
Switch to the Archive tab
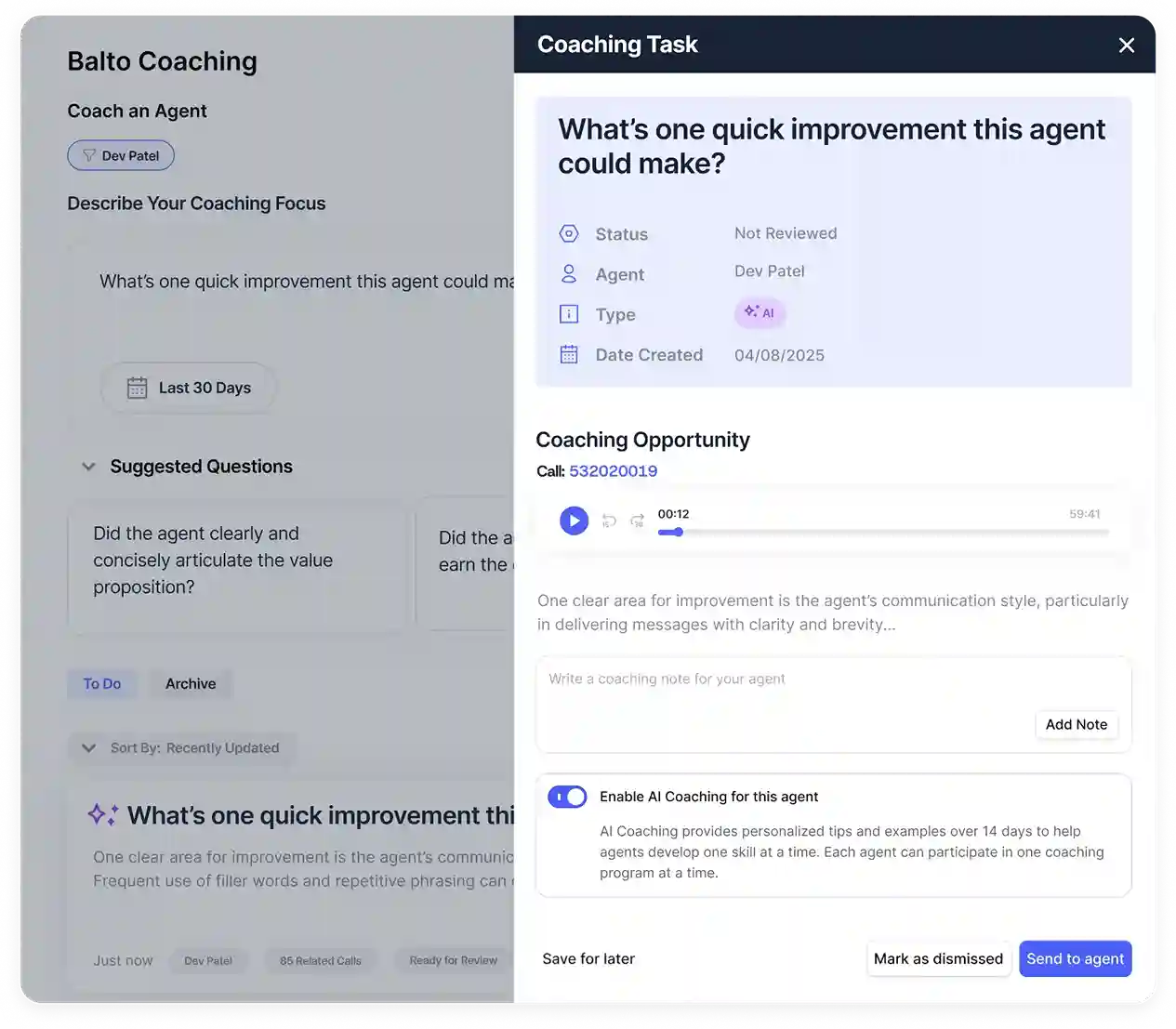(x=190, y=683)
